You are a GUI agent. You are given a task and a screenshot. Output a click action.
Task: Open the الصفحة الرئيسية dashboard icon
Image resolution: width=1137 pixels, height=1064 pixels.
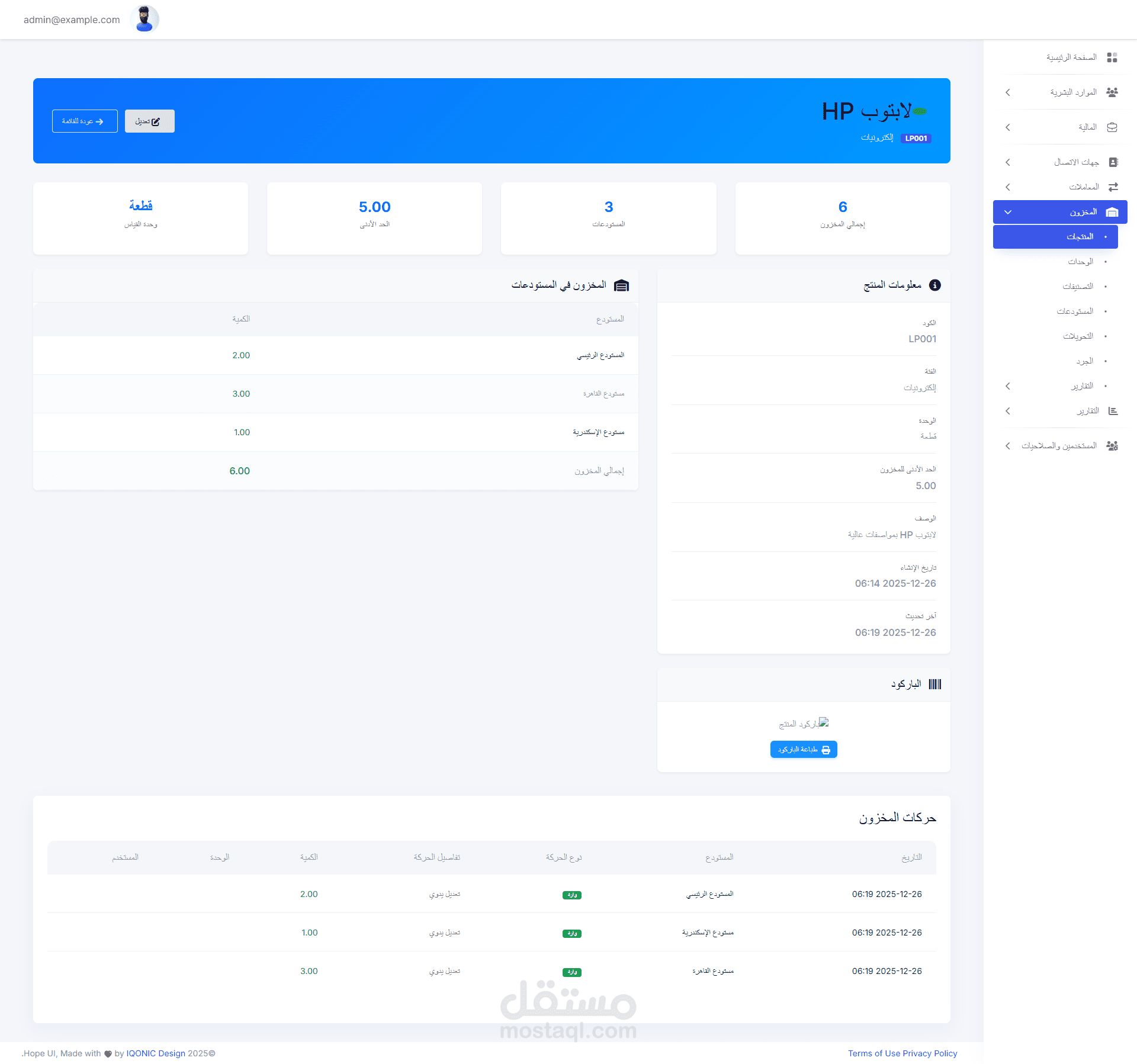tap(1113, 57)
